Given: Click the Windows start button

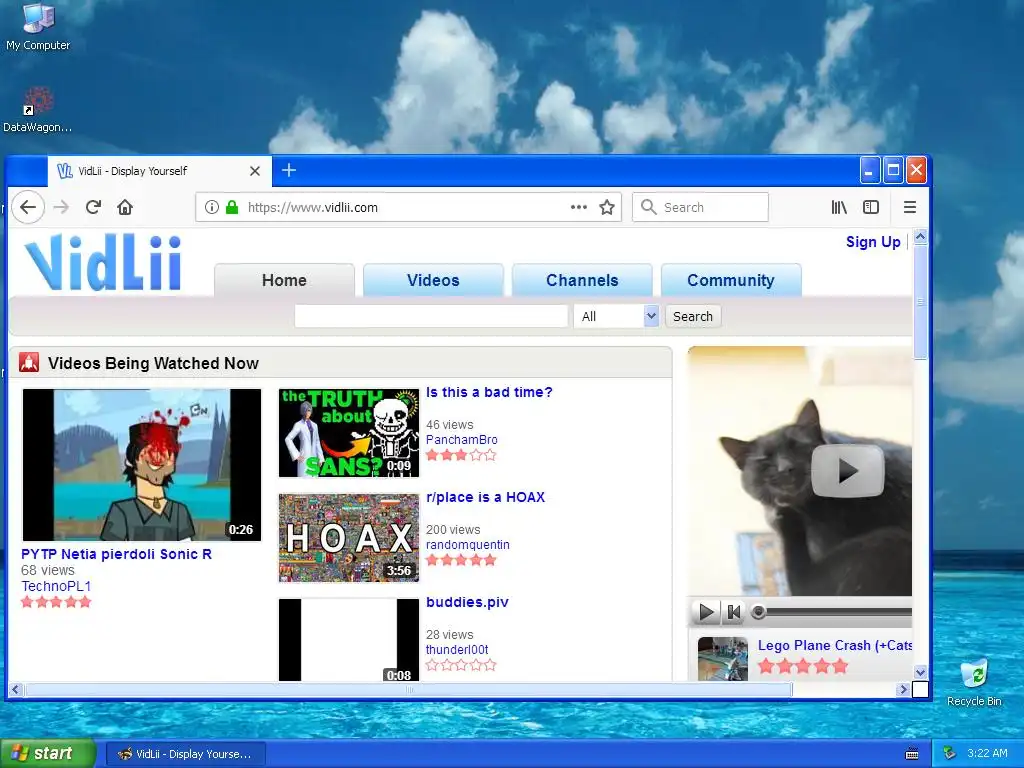Looking at the screenshot, I should click(x=48, y=753).
